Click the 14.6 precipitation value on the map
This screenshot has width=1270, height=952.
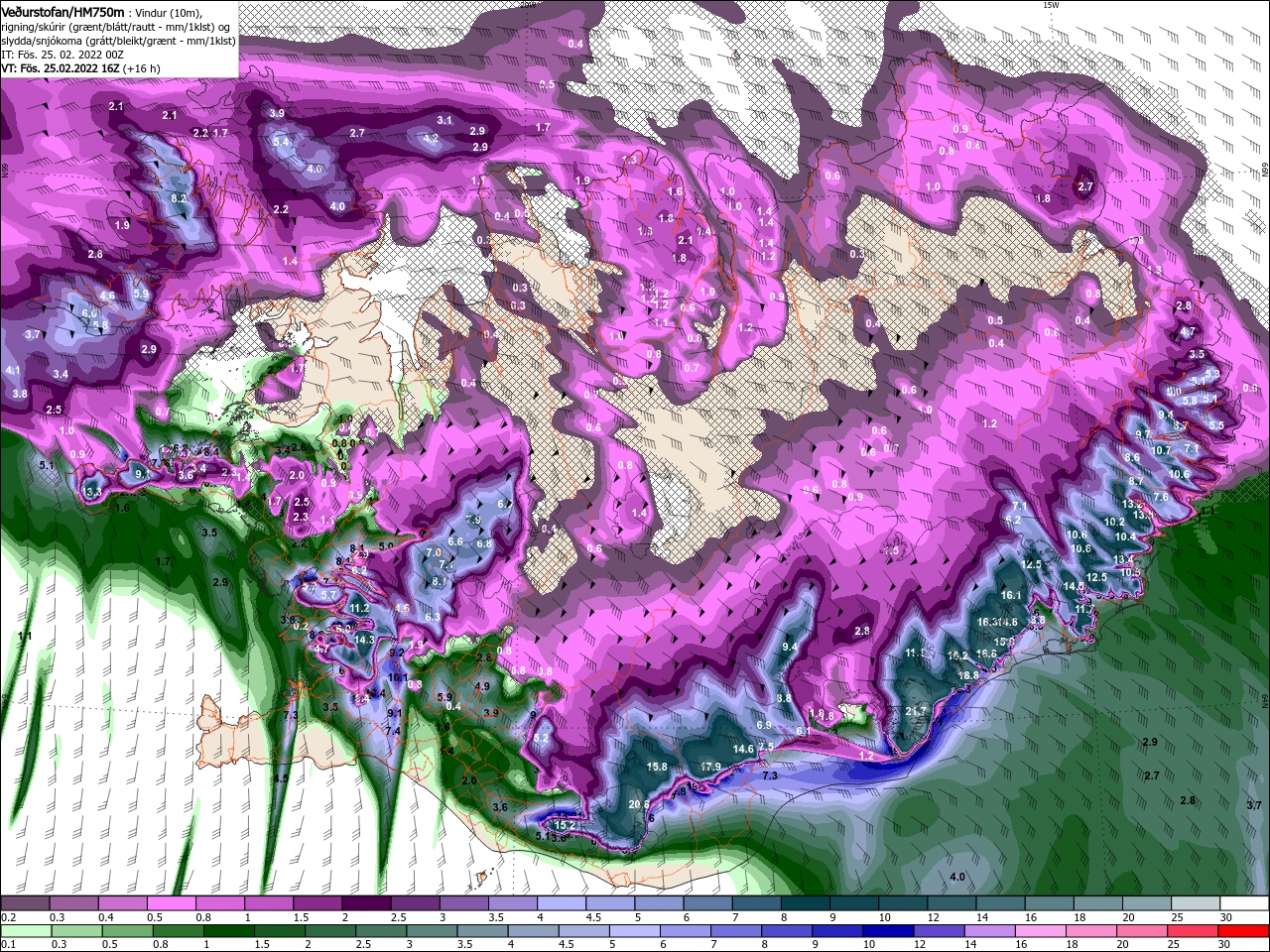point(743,749)
